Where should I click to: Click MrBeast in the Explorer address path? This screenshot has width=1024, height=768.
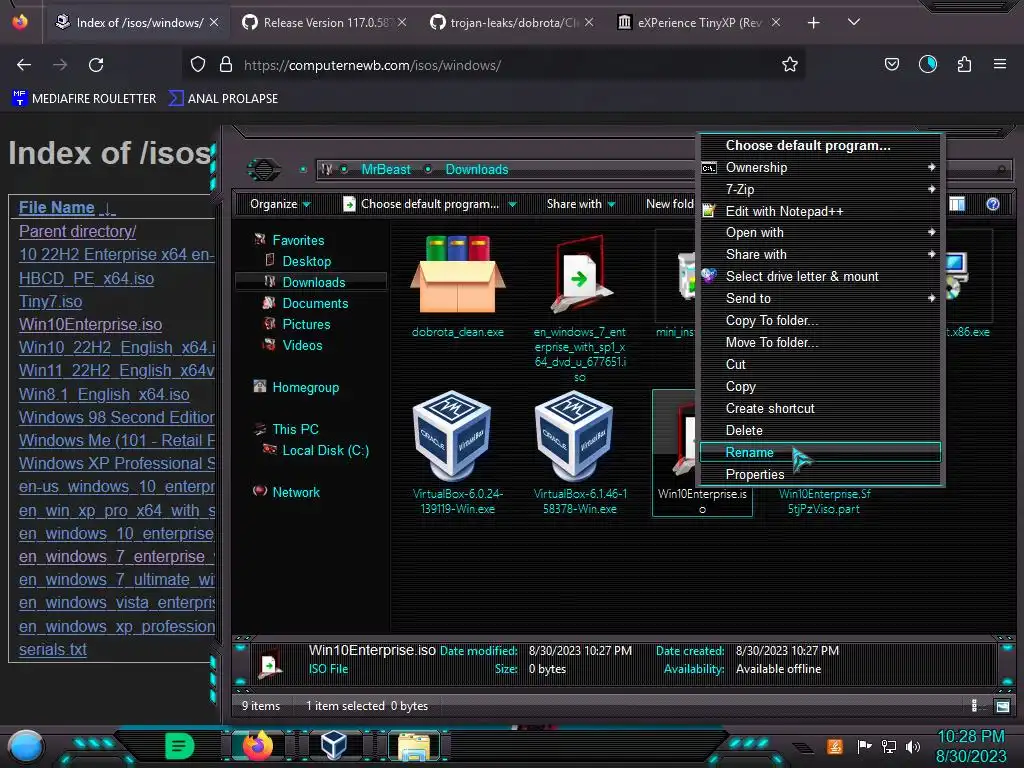pos(386,169)
